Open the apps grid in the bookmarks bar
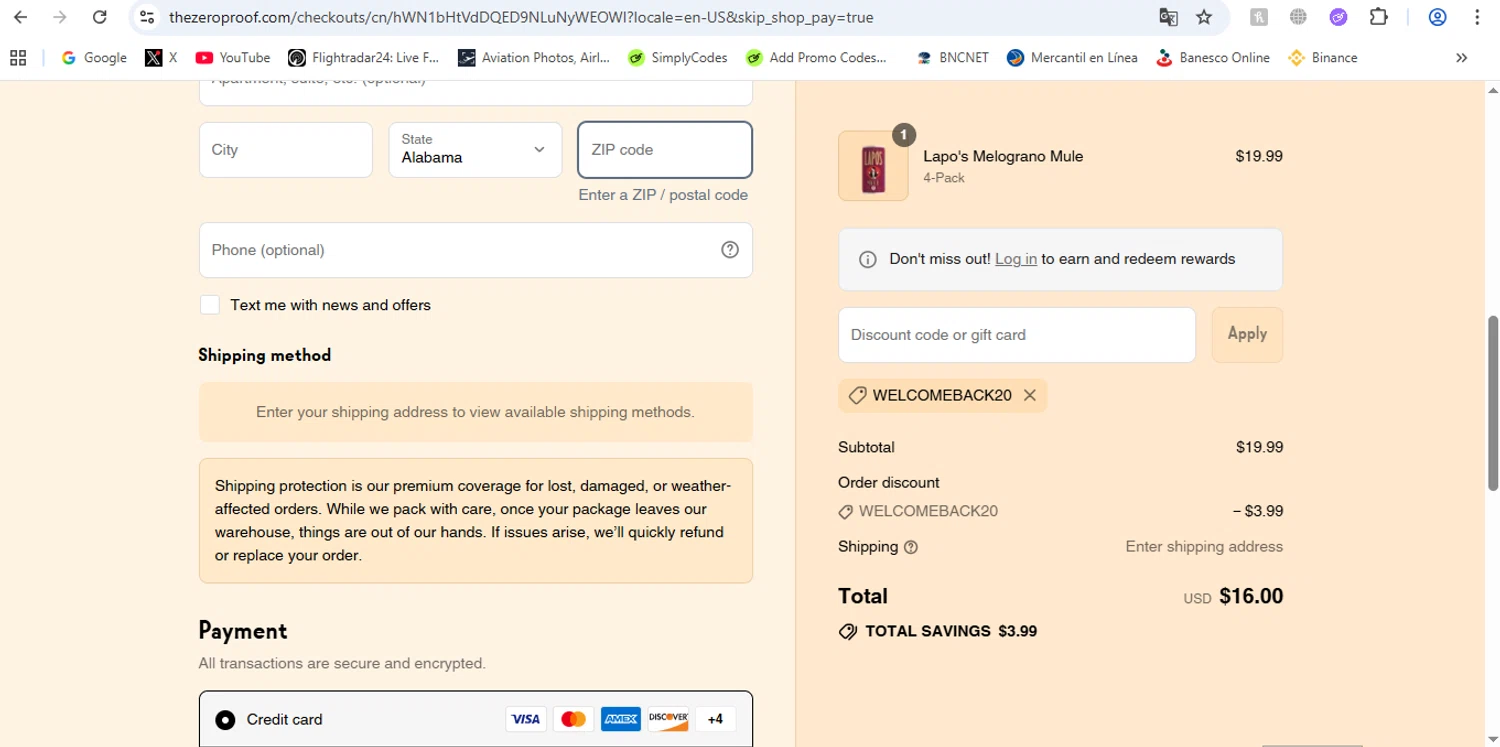 18,58
